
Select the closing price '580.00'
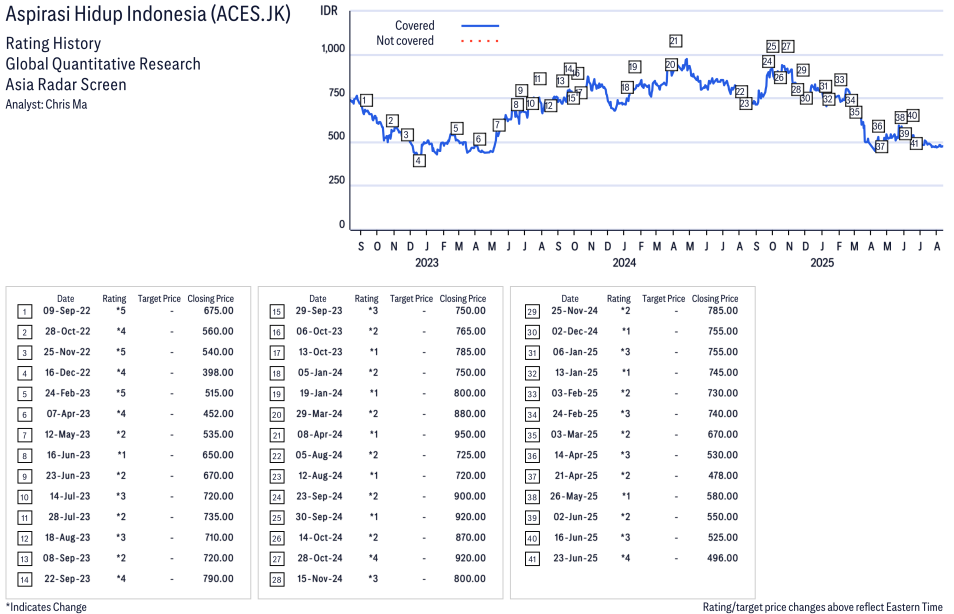tap(722, 497)
